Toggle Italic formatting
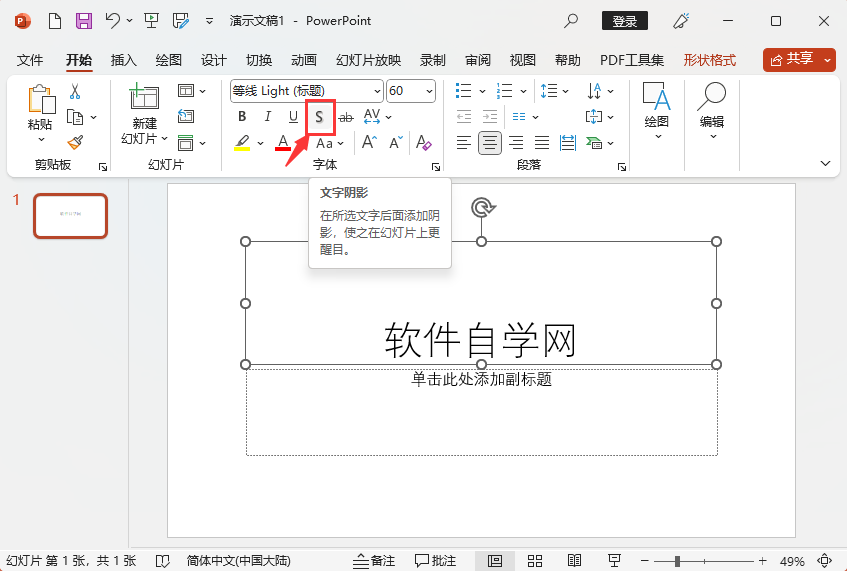Viewport: 847px width, 571px height. coord(267,116)
